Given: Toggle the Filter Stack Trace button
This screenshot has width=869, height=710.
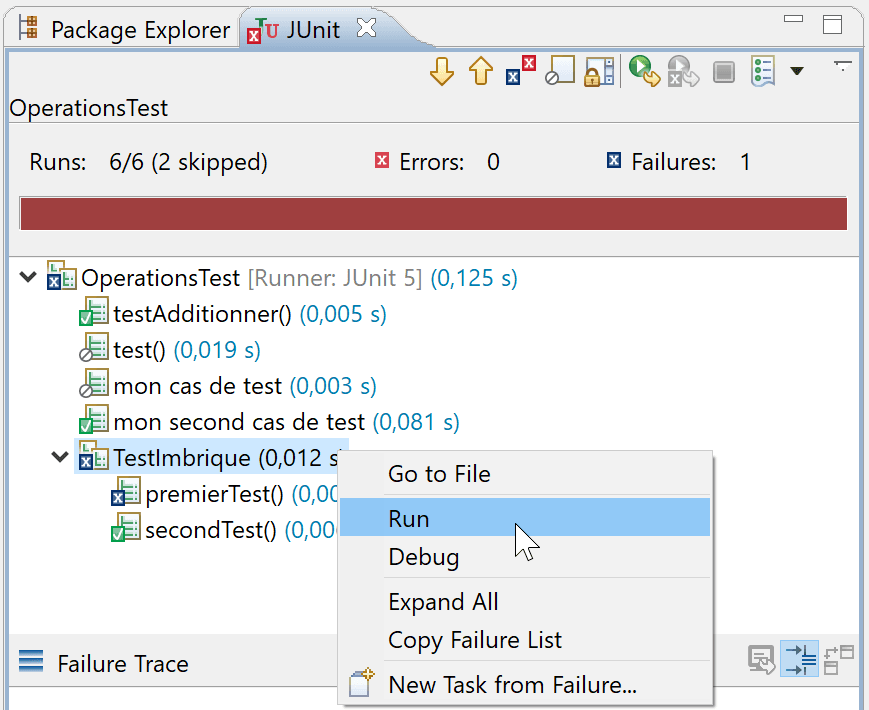Looking at the screenshot, I should click(799, 658).
